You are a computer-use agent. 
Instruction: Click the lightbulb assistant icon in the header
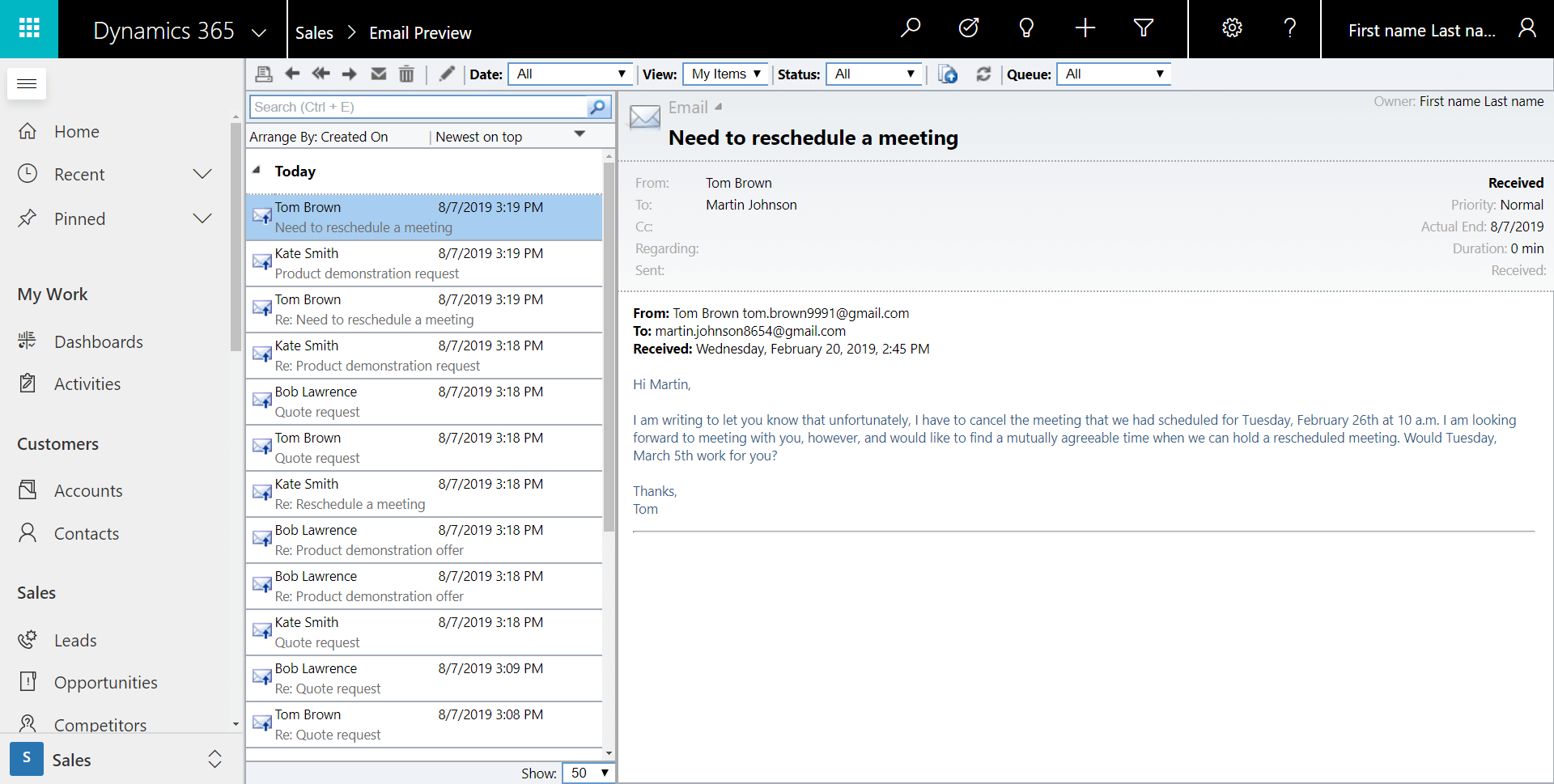[1026, 28]
